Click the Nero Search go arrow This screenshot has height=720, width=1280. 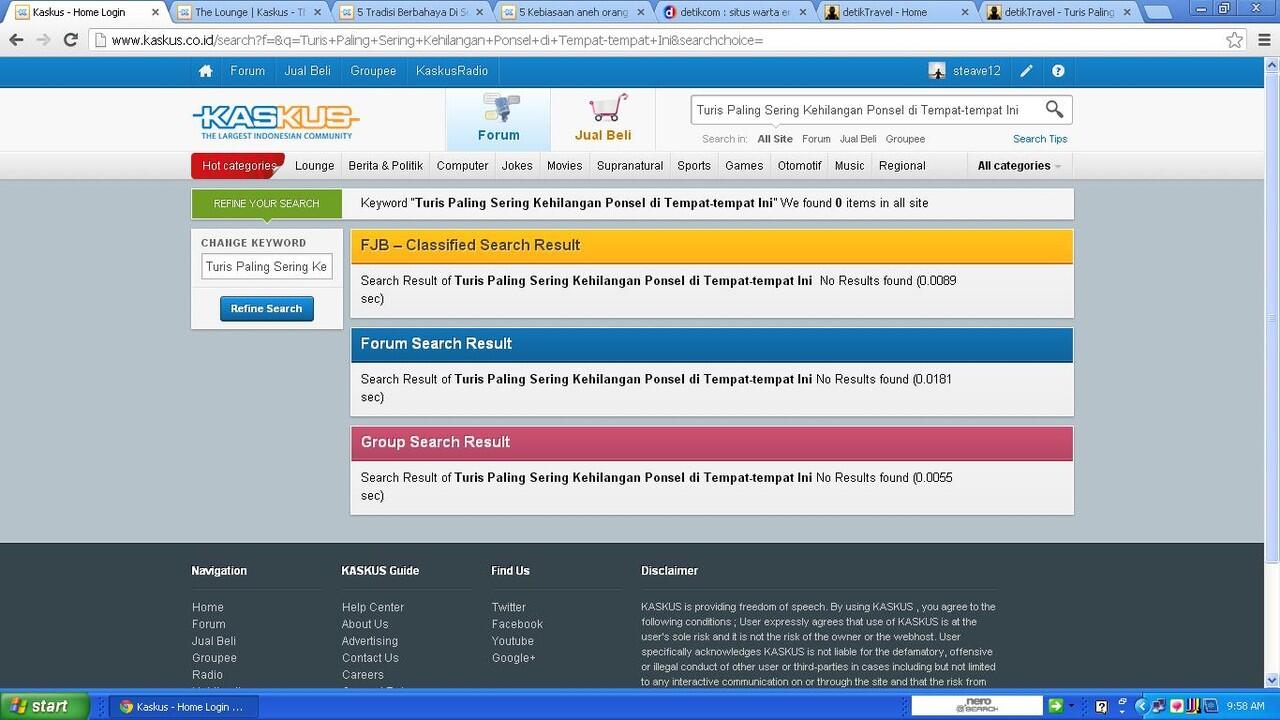tap(1055, 706)
